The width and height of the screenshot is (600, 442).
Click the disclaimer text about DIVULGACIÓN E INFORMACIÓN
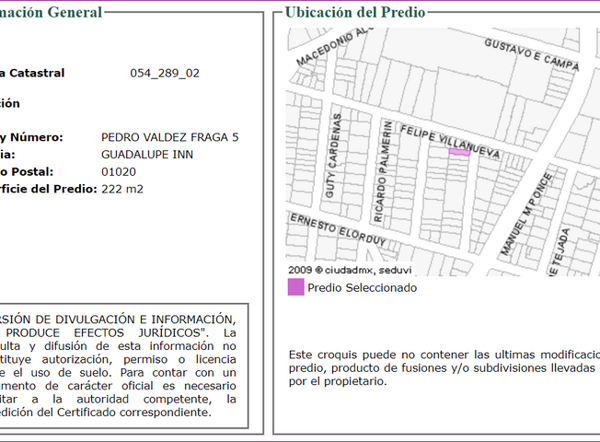pyautogui.click(x=116, y=365)
